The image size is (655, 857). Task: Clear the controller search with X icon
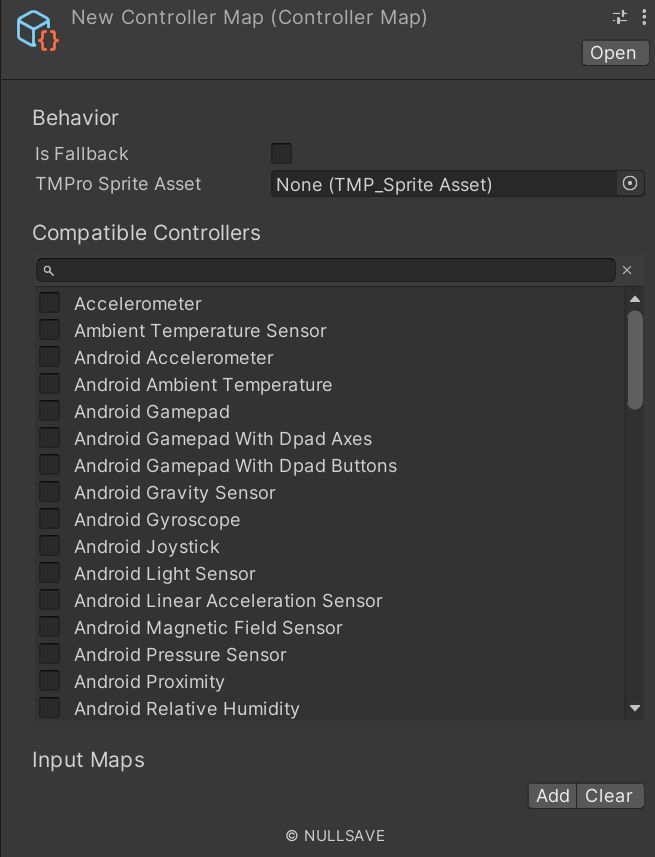pyautogui.click(x=627, y=270)
